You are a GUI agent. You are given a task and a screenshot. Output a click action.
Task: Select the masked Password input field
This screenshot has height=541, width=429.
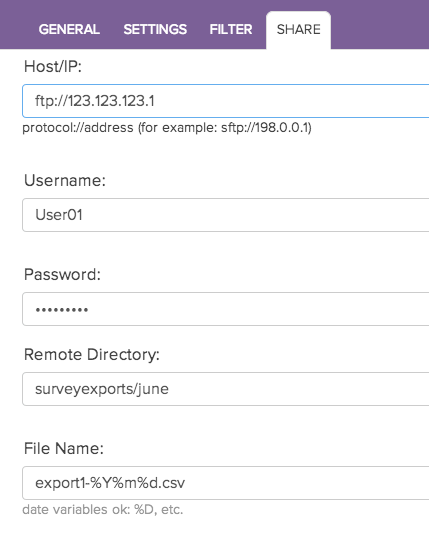226,309
